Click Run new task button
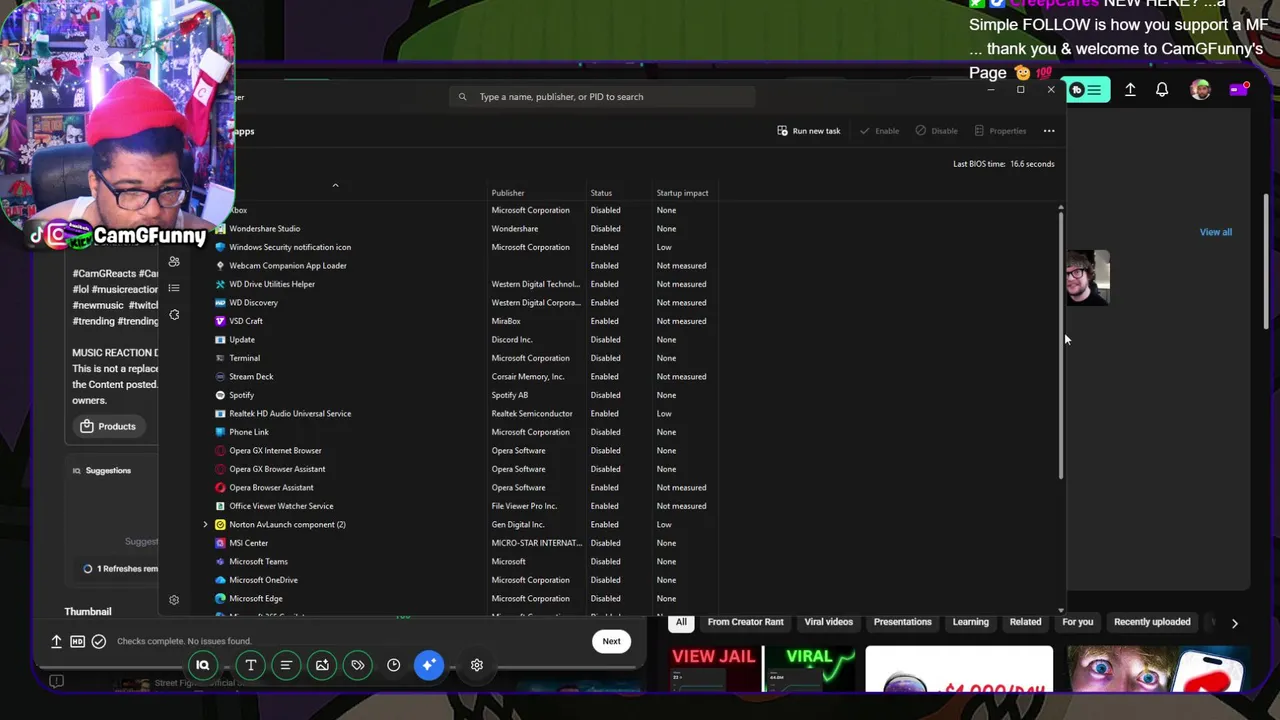 pyautogui.click(x=809, y=131)
